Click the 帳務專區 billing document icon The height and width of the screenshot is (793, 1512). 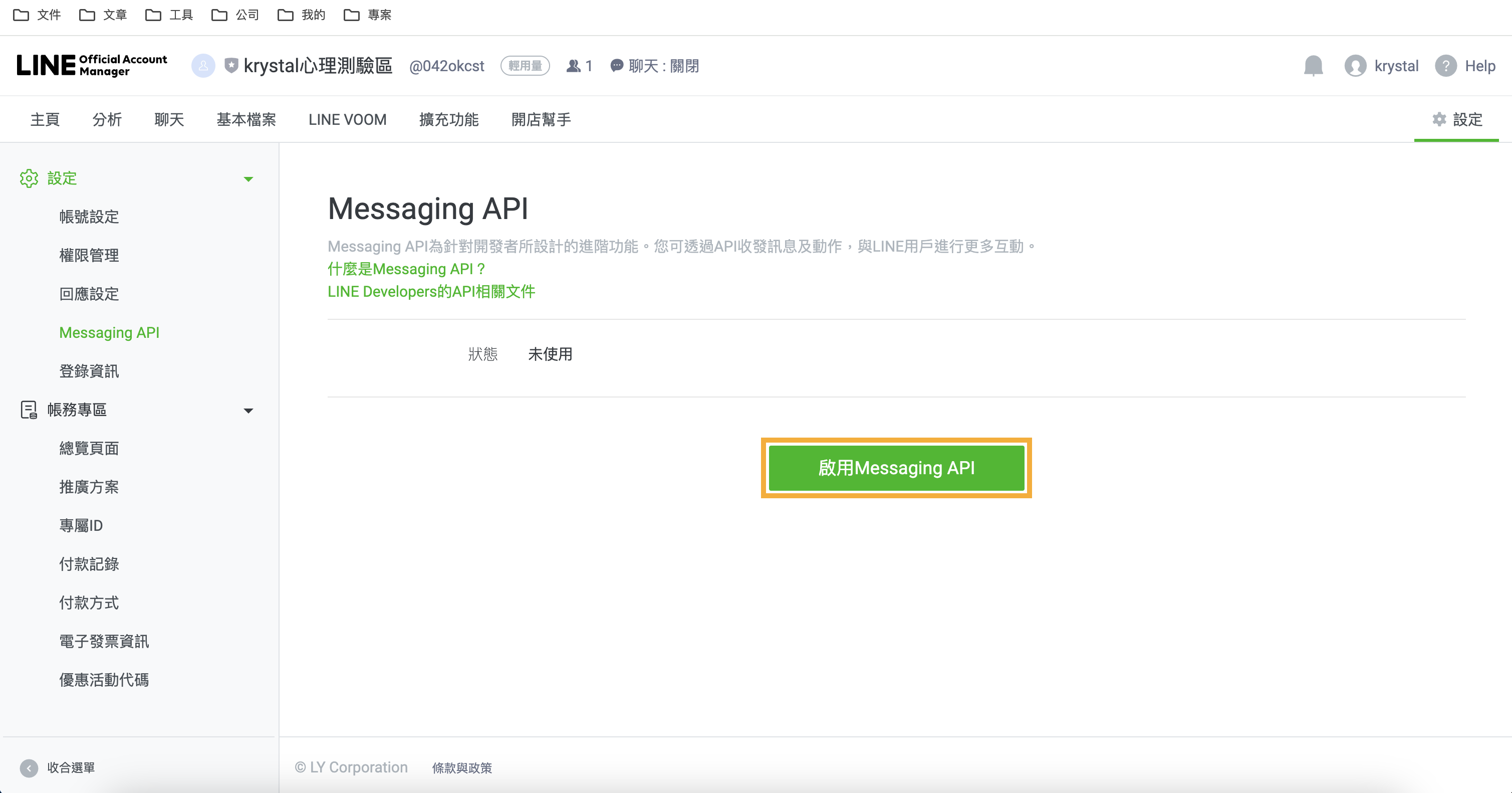(29, 410)
